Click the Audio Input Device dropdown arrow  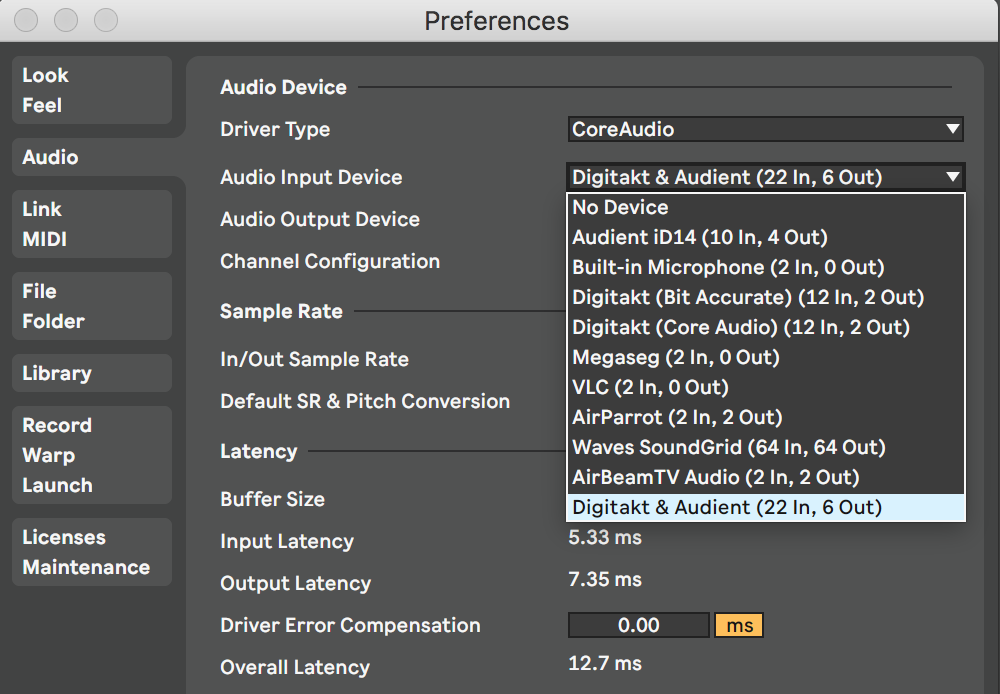(x=952, y=178)
